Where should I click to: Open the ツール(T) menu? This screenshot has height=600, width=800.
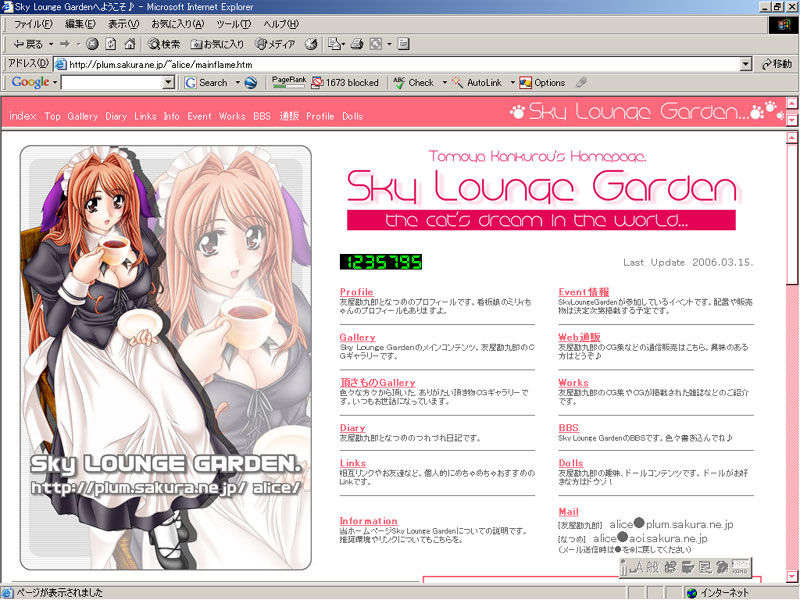234,24
